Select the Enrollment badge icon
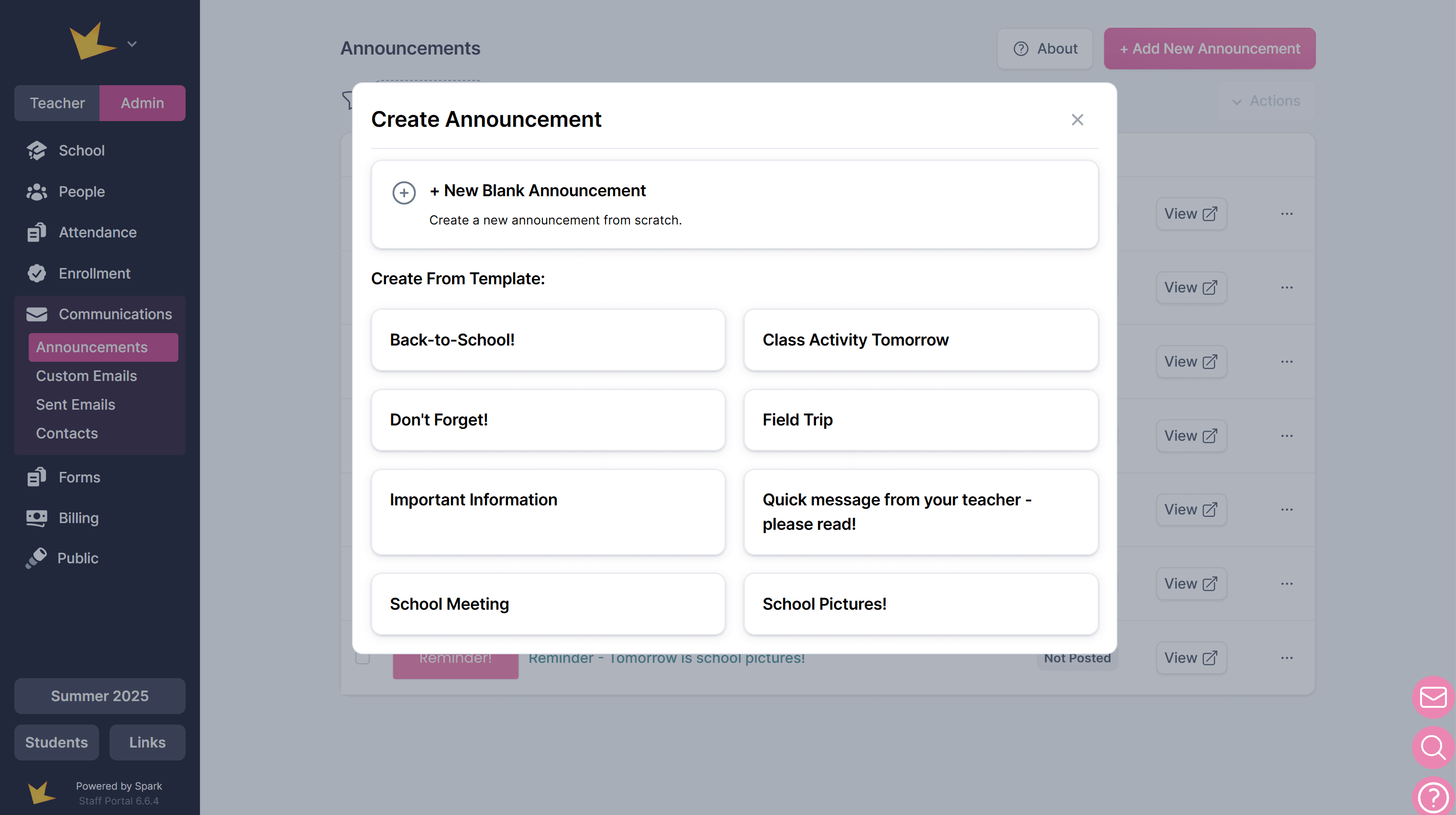The image size is (1456, 815). point(37,274)
